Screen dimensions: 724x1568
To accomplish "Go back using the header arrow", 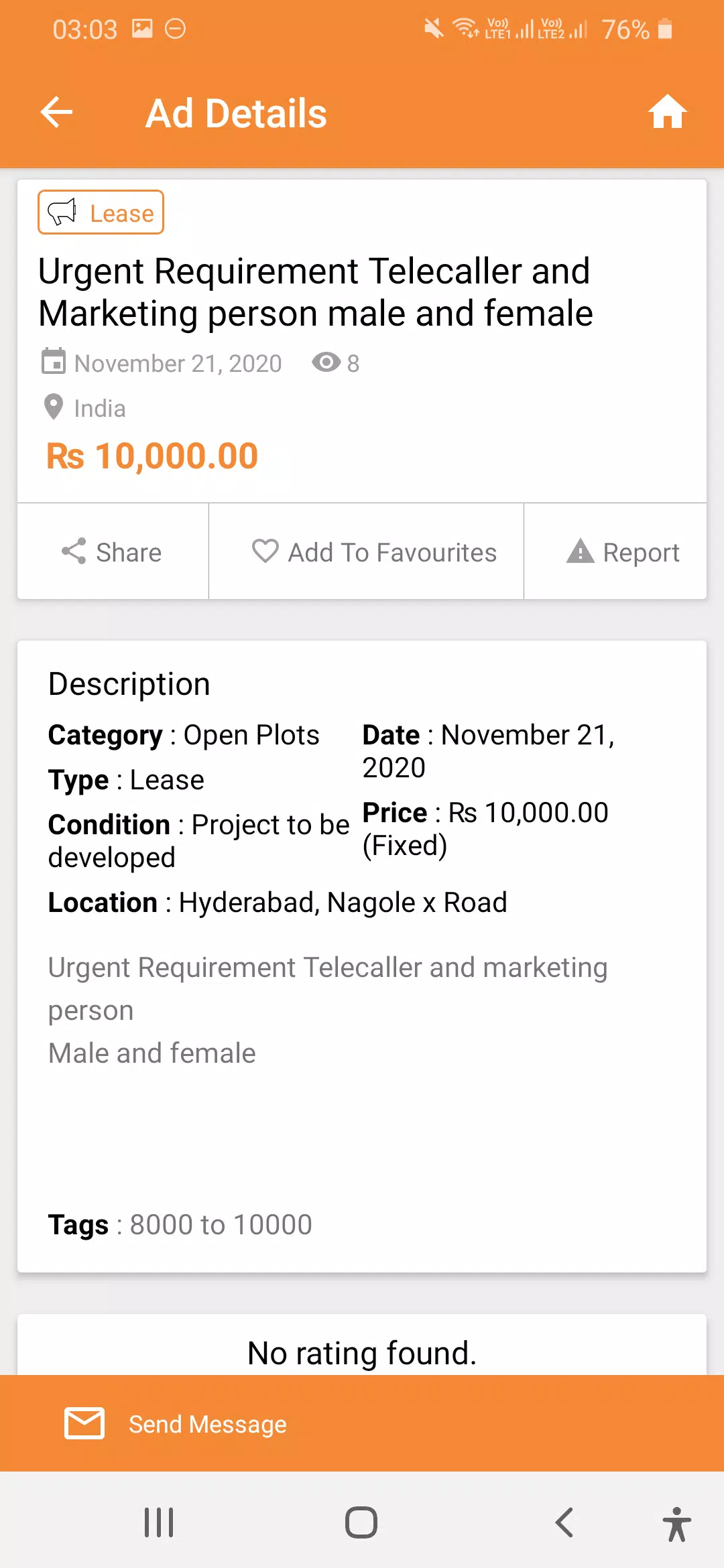I will pos(56,112).
